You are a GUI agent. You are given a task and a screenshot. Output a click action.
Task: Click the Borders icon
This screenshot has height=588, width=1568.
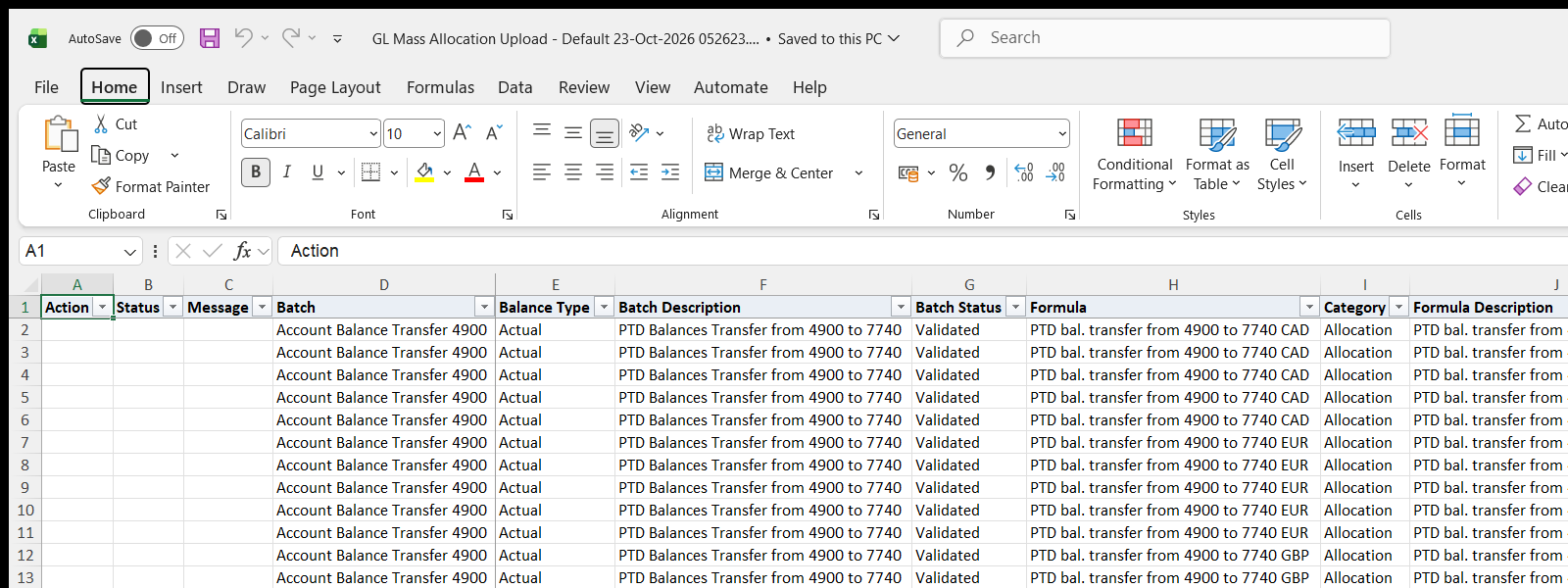[x=370, y=172]
